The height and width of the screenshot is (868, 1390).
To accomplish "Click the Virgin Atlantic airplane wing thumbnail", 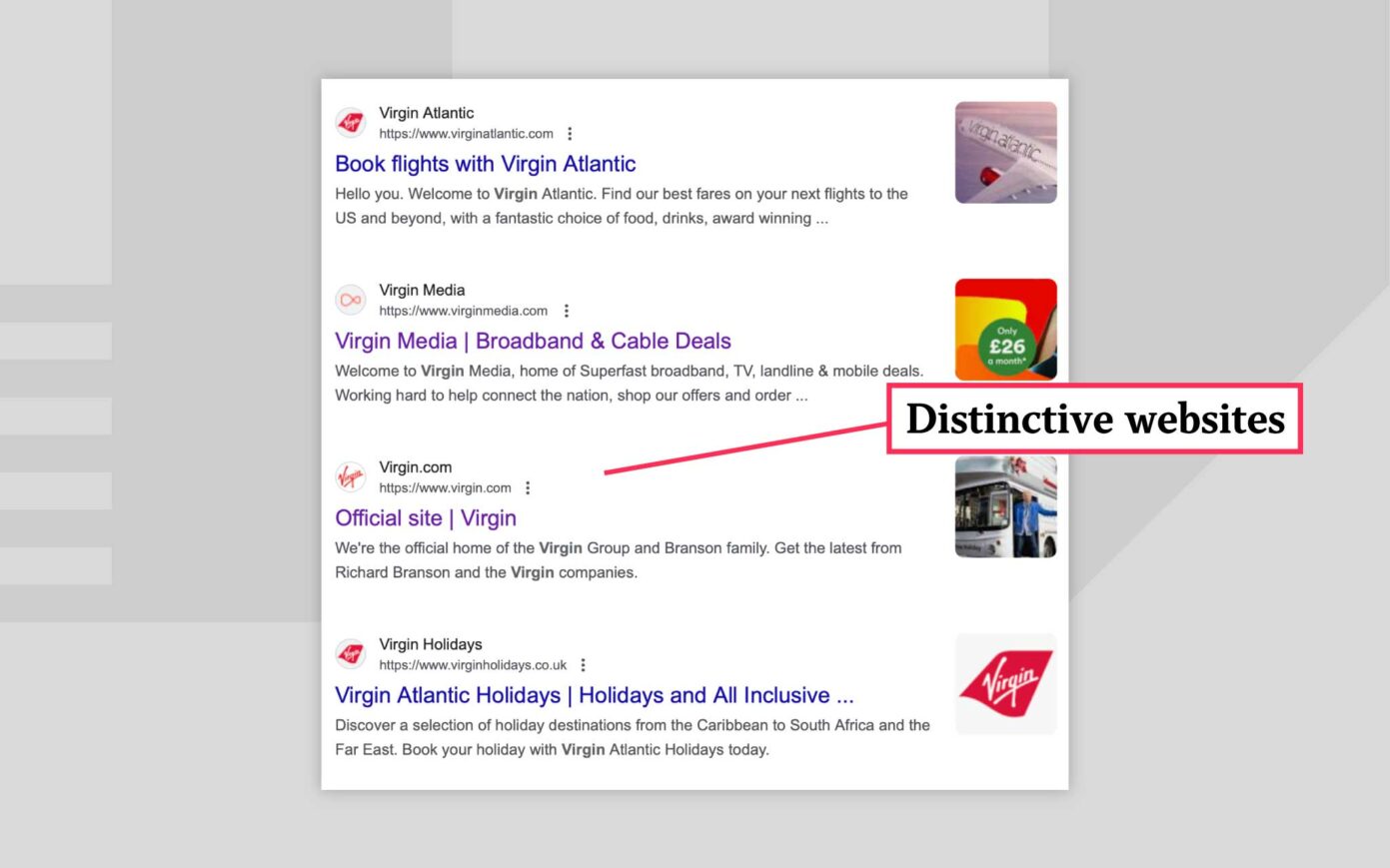I will tap(1005, 151).
